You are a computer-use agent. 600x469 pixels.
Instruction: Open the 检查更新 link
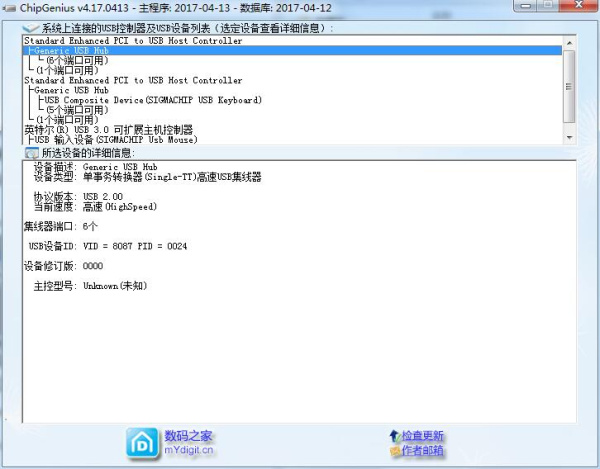[x=423, y=436]
